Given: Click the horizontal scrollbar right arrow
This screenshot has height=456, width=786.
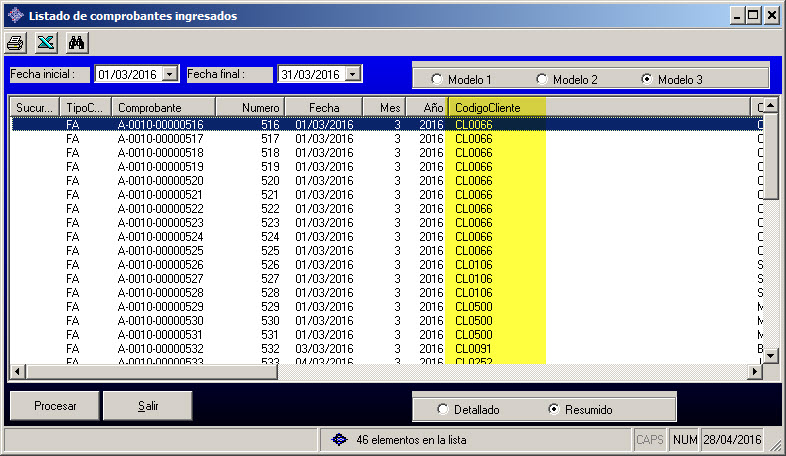Looking at the screenshot, I should (x=756, y=372).
